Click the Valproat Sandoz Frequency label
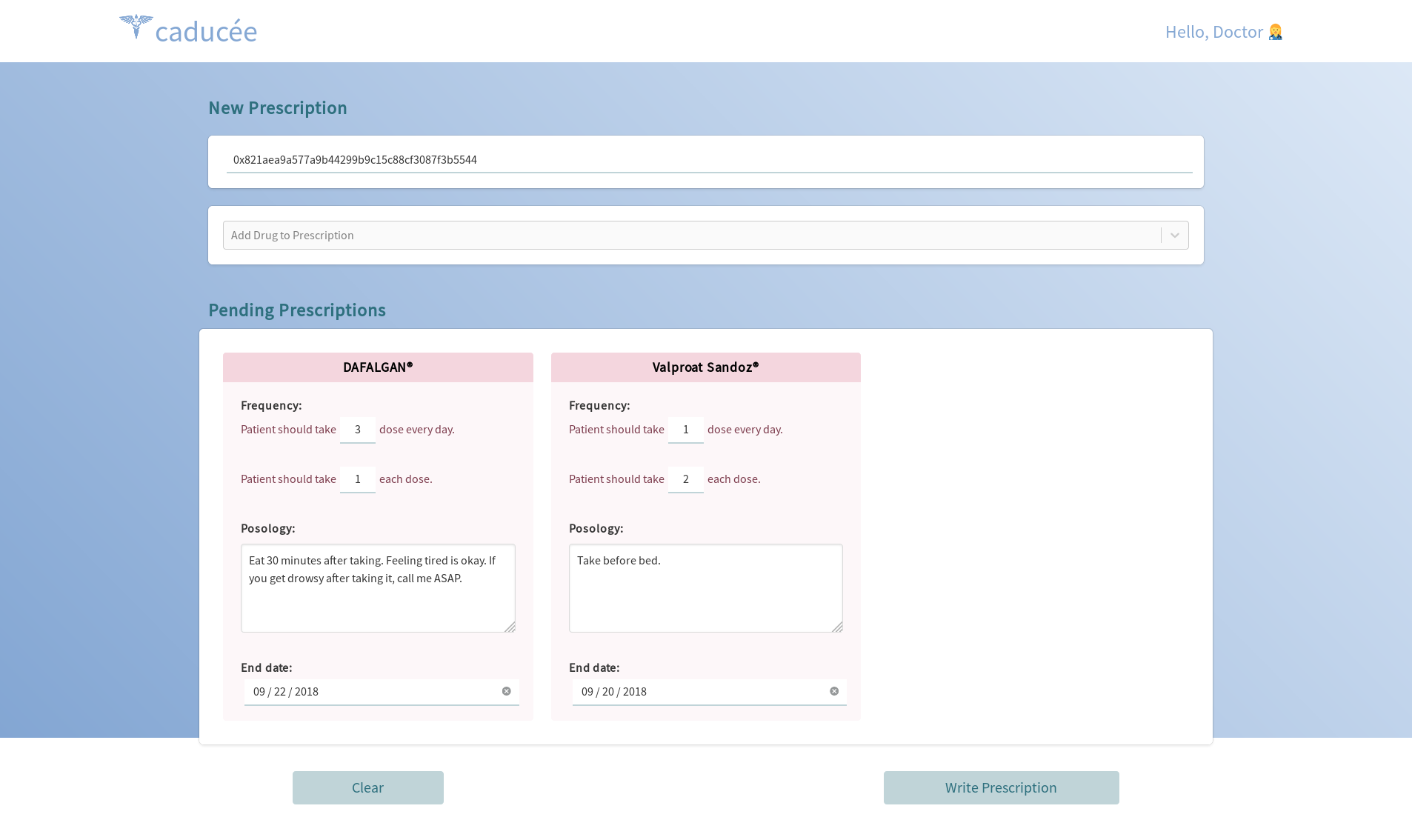The width and height of the screenshot is (1412, 840). coord(599,405)
